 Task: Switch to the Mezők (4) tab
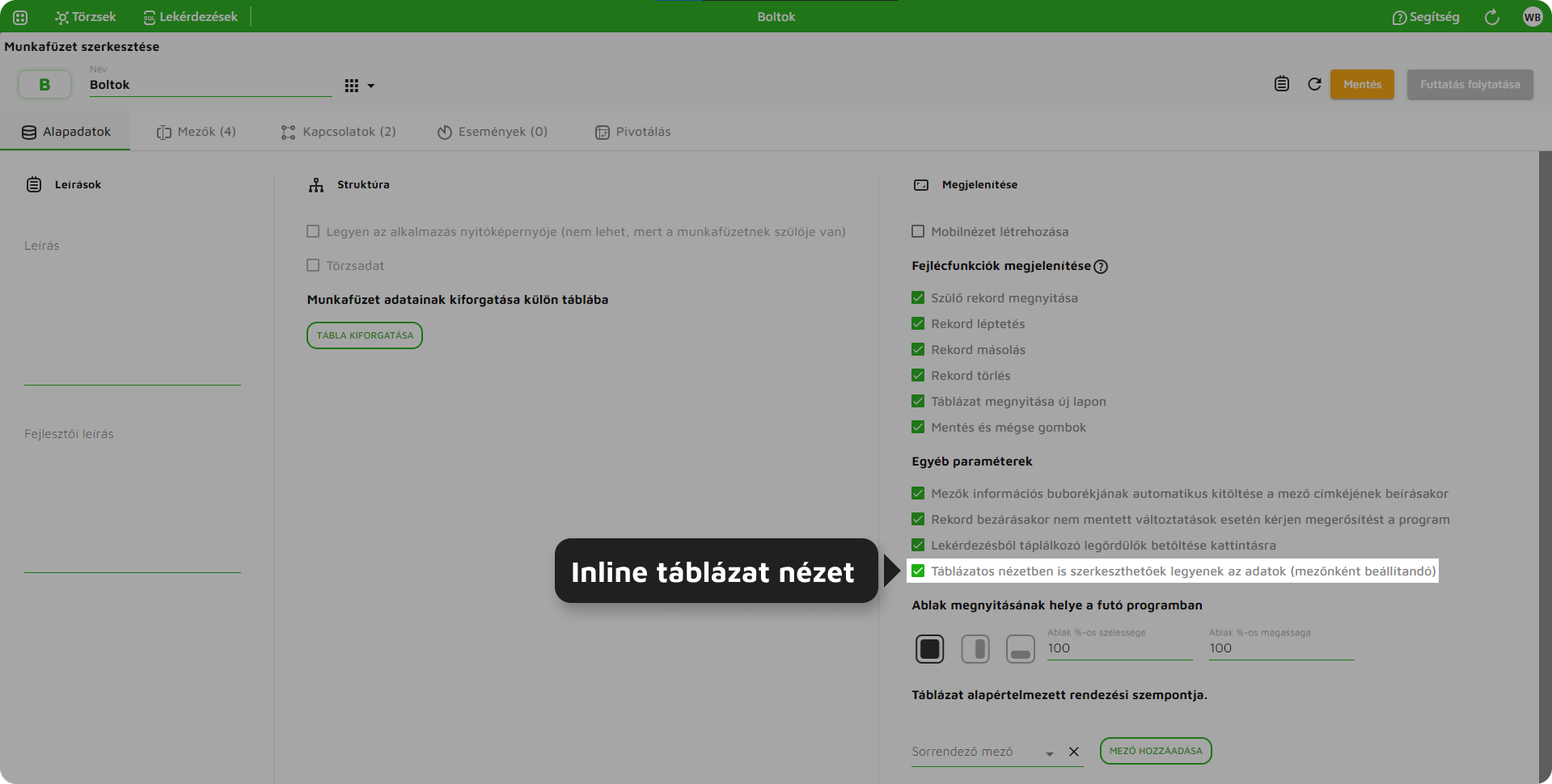(197, 132)
